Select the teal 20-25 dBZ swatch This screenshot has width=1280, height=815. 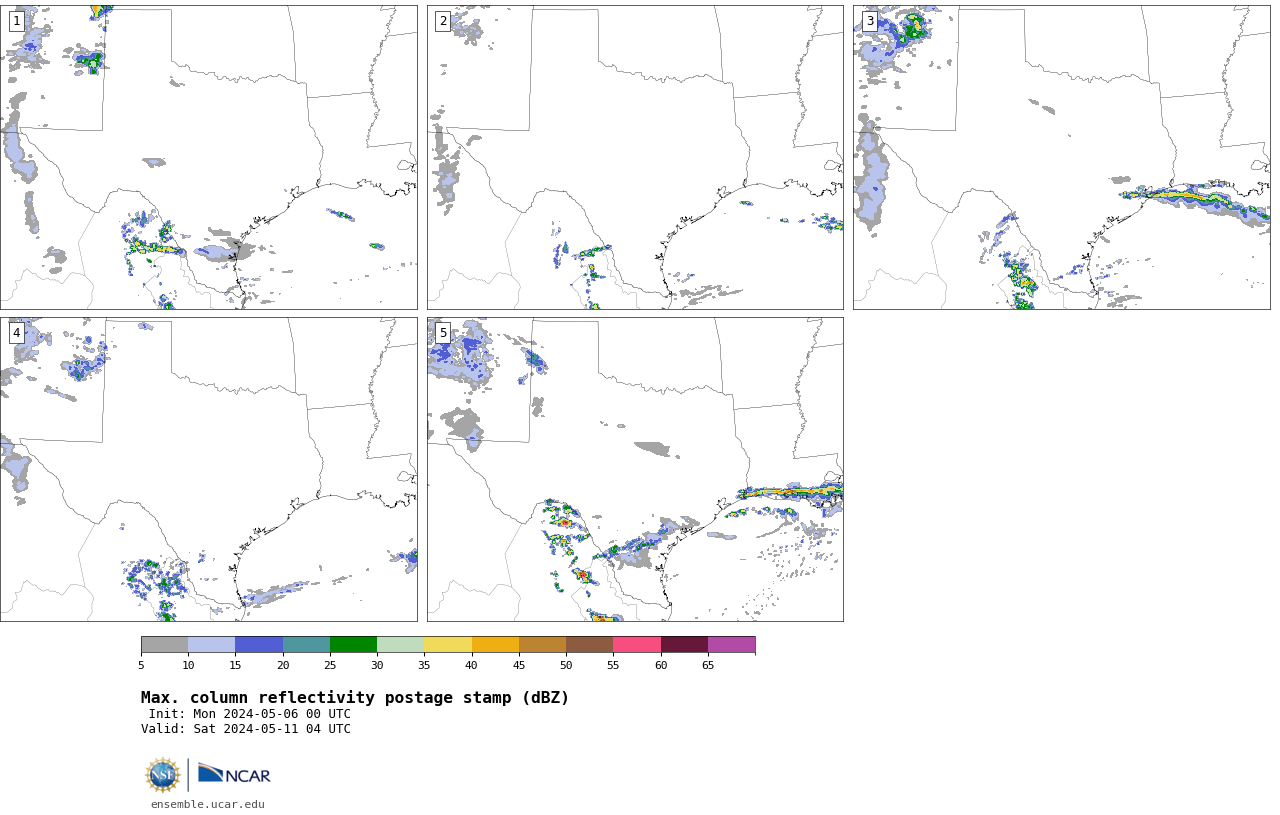point(306,644)
